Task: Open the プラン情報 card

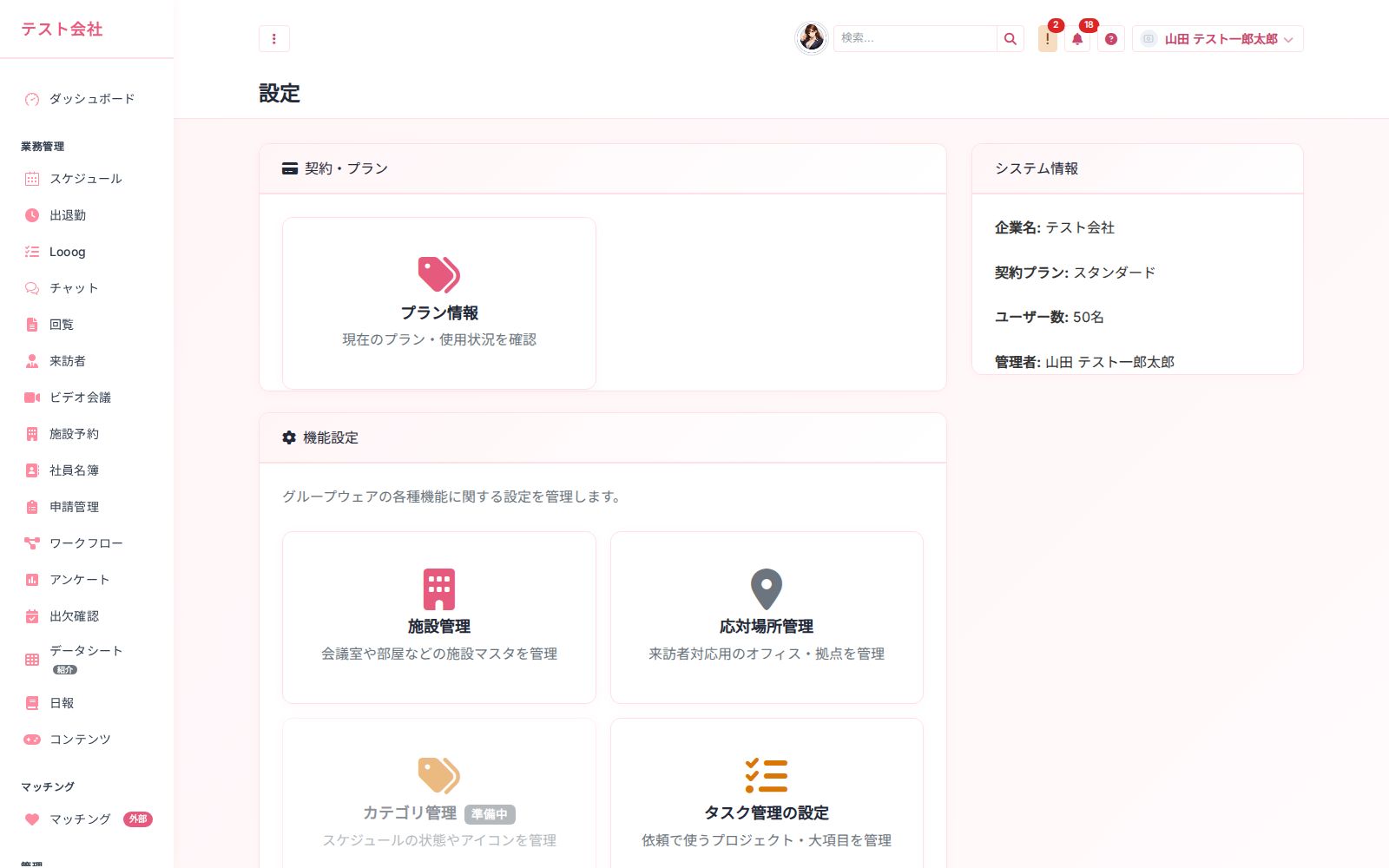Action: pyautogui.click(x=439, y=303)
